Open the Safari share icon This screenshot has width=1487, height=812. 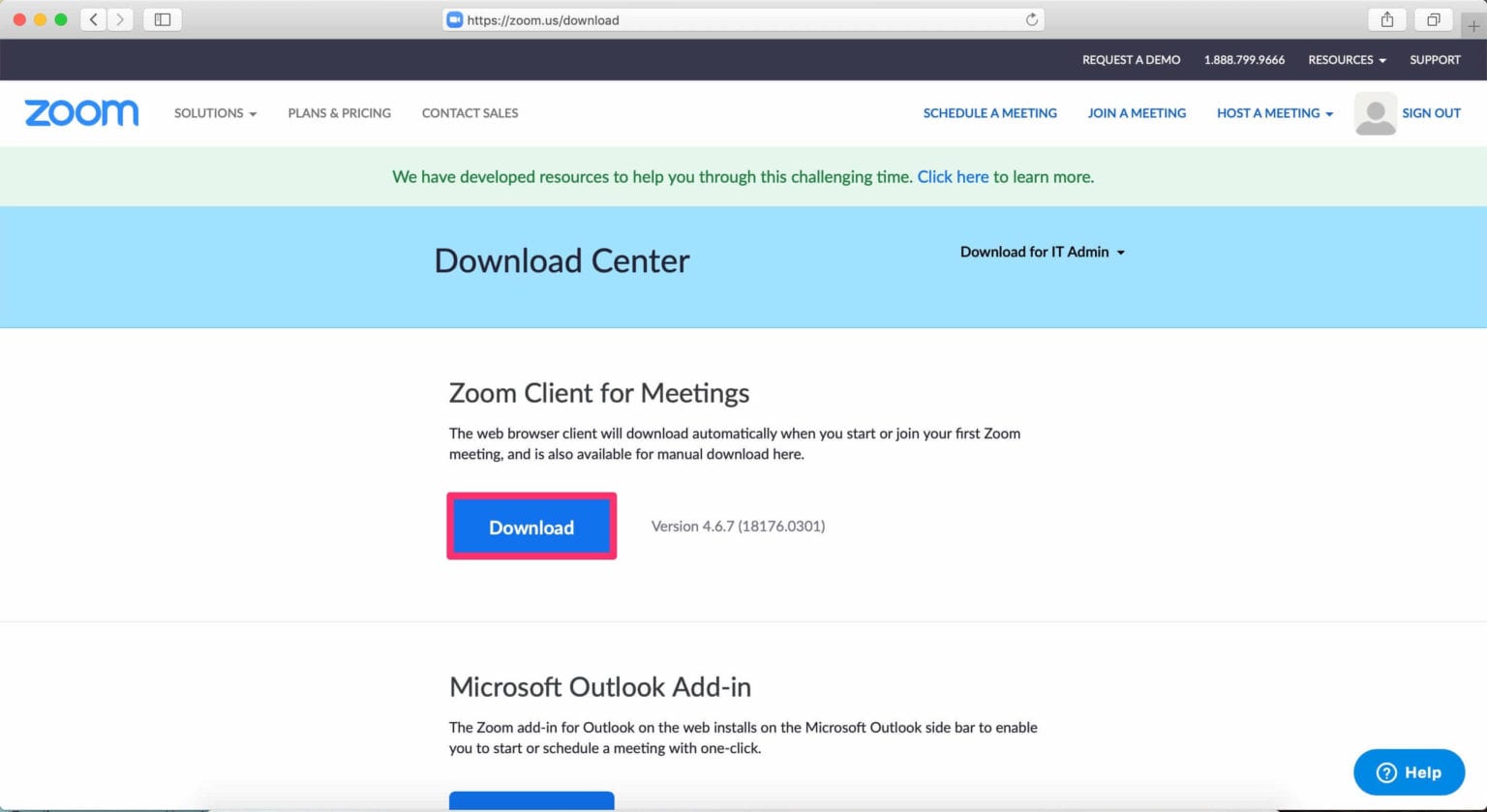tap(1386, 19)
